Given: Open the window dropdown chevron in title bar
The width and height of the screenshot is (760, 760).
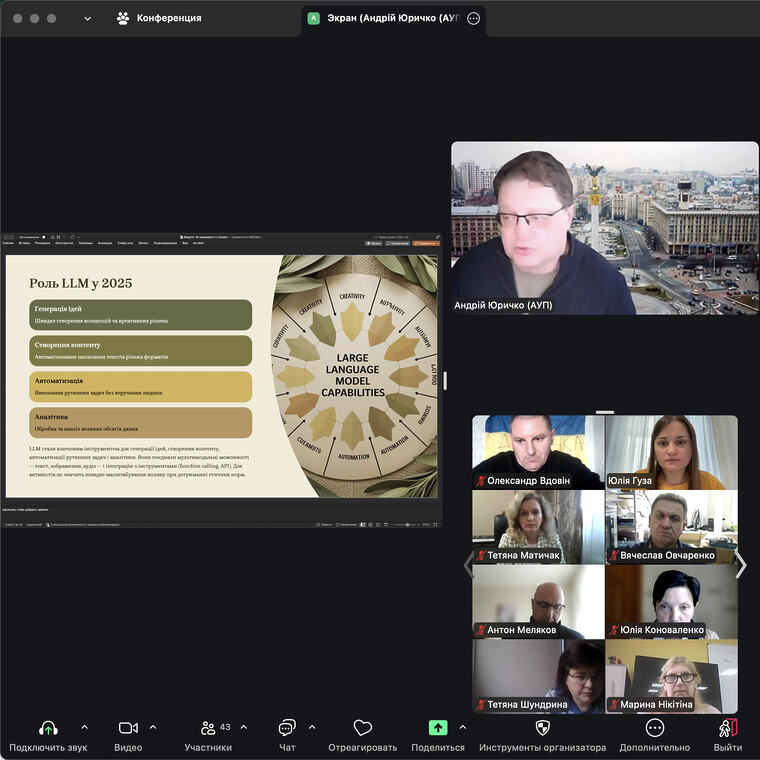Looking at the screenshot, I should (x=87, y=18).
